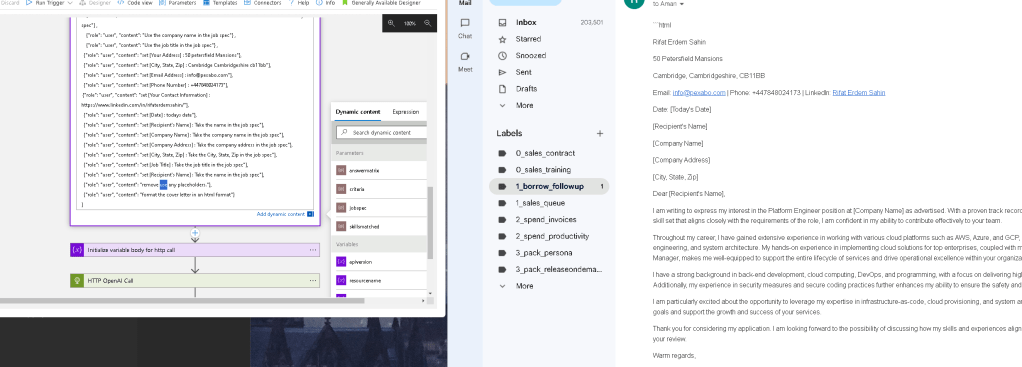The height and width of the screenshot is (367, 1022).
Task: Click the Initialize variable step icon
Action: coord(76,250)
